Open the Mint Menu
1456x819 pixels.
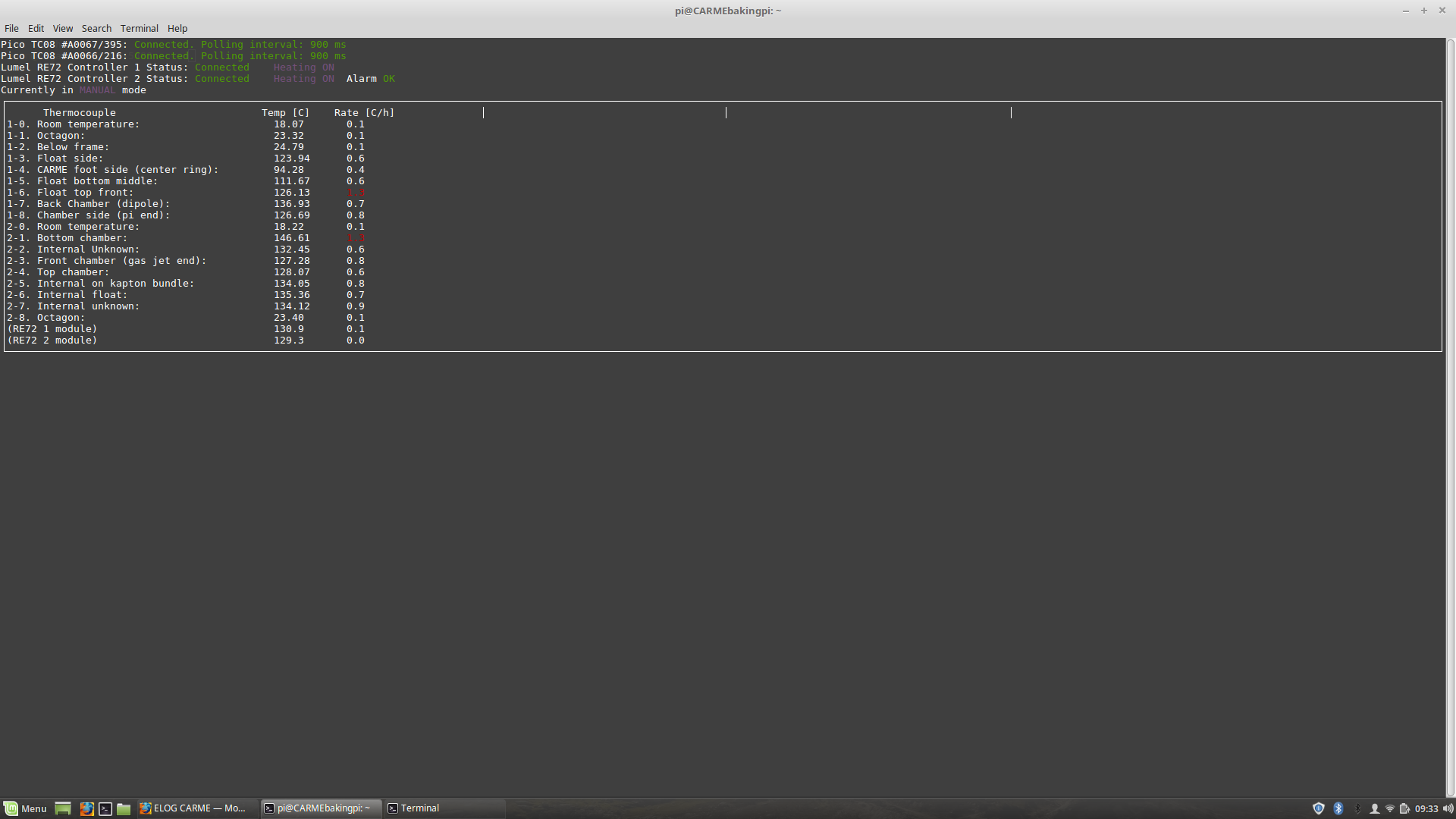[x=27, y=808]
